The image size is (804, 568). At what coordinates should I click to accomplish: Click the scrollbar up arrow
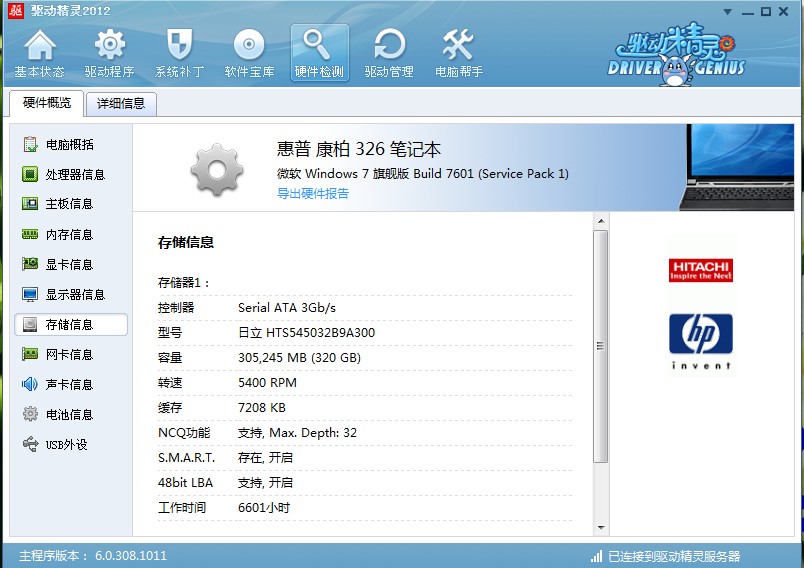[601, 221]
